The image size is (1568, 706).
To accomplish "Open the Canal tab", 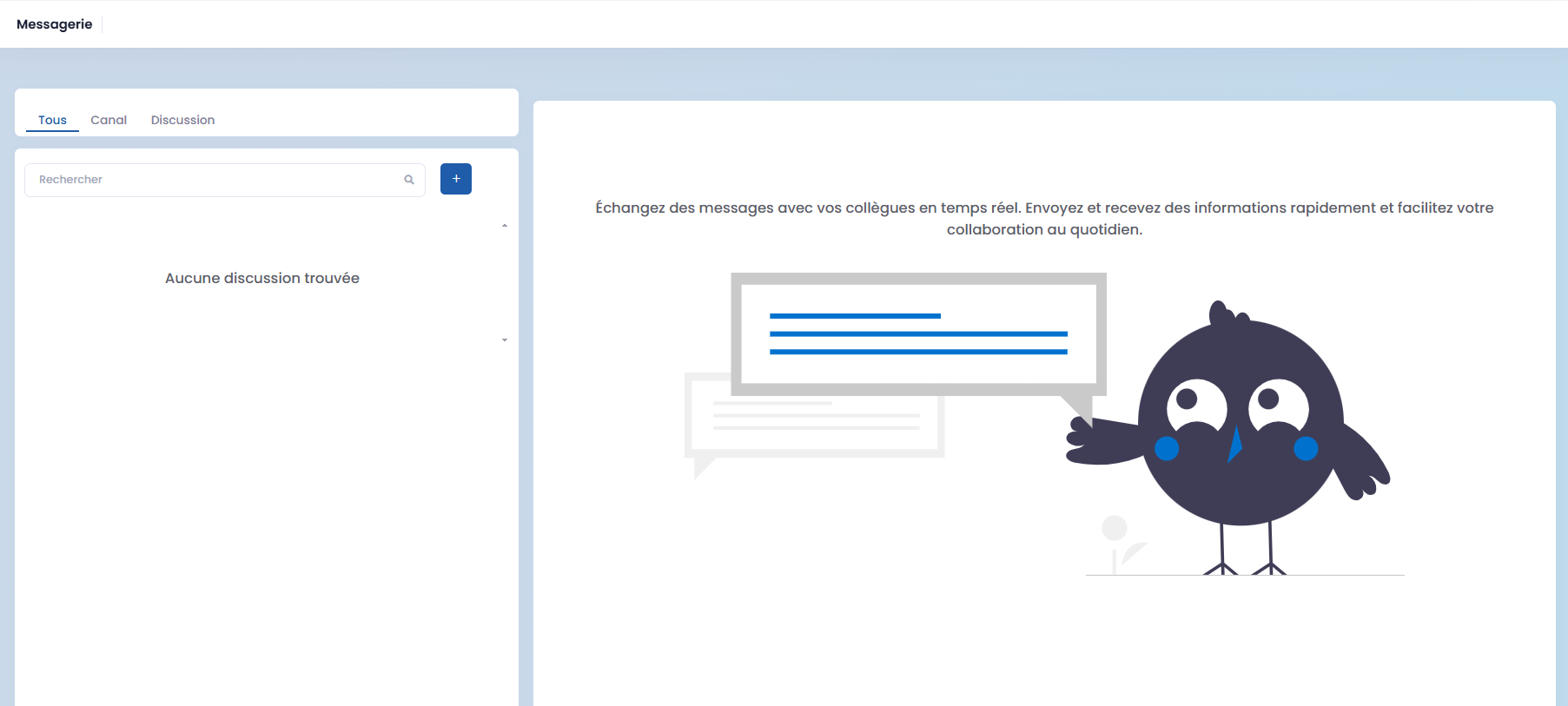I will pos(109,120).
